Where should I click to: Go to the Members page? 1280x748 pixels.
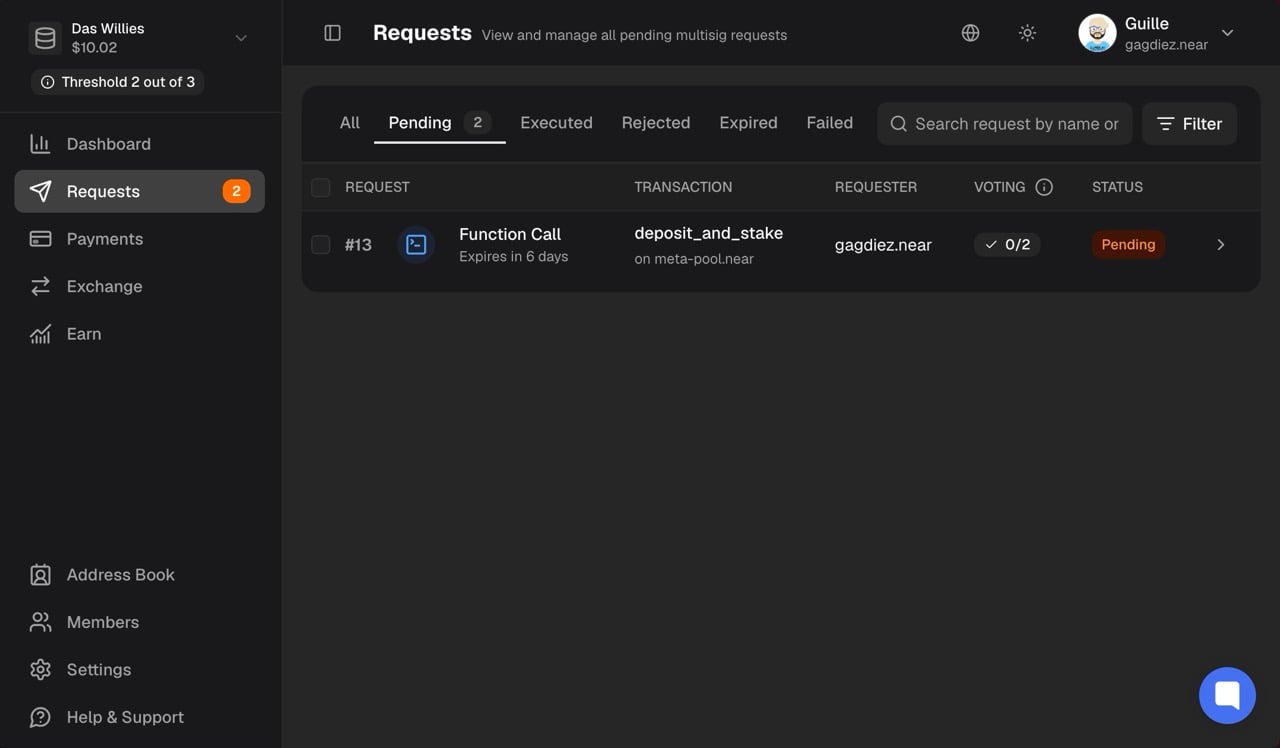139,622
